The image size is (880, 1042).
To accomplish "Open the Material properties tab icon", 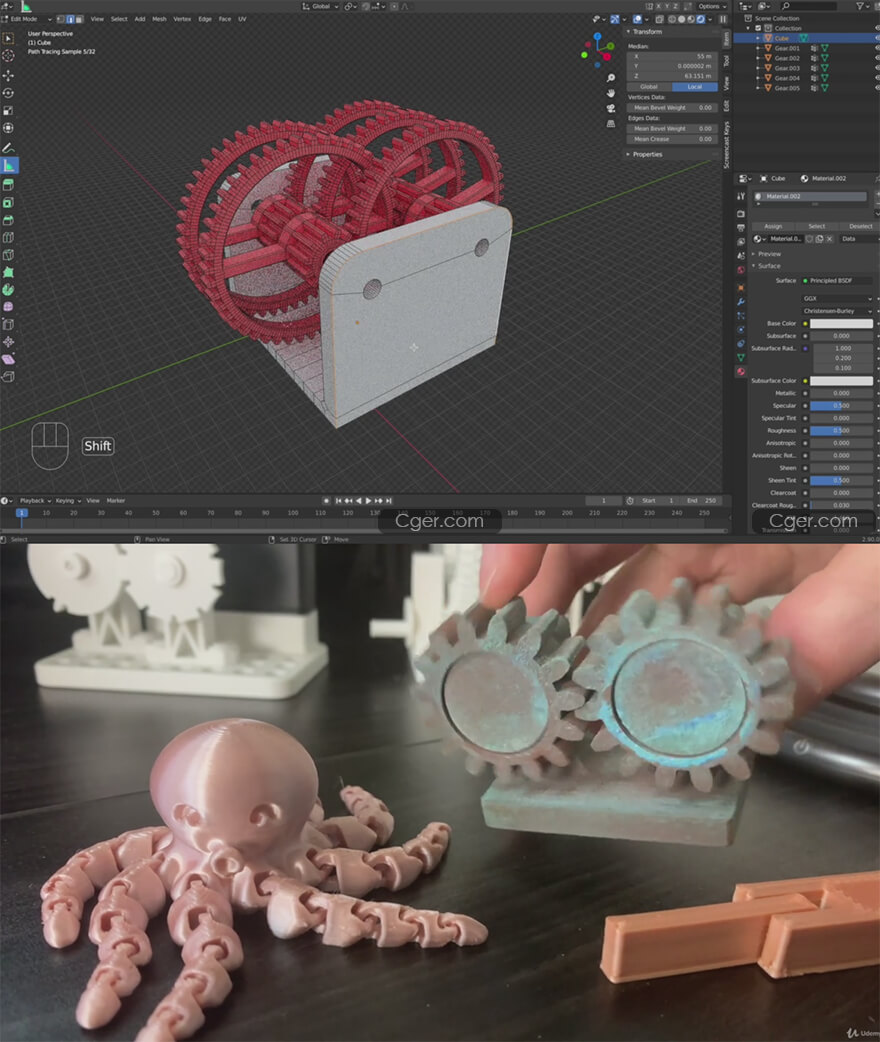I will (x=740, y=371).
